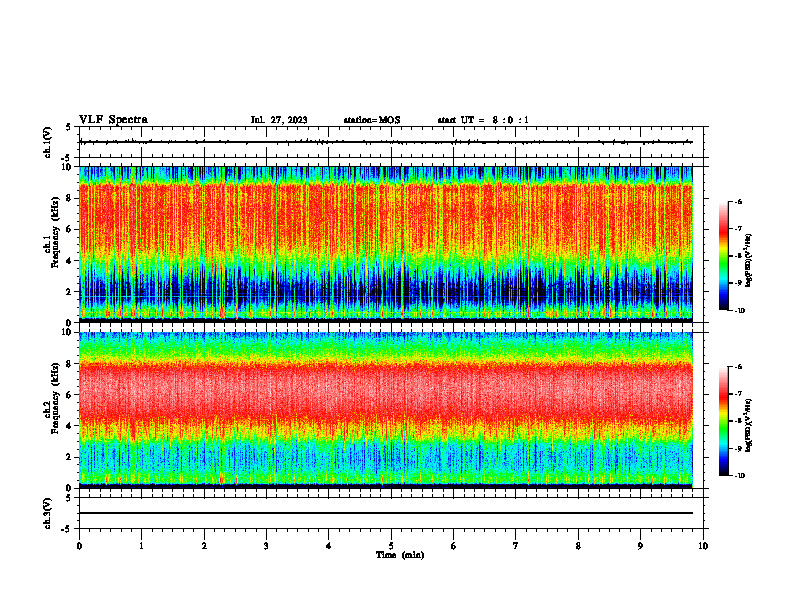
Task: Select the date text "Jul. 27, 2023"
Action: click(x=279, y=120)
